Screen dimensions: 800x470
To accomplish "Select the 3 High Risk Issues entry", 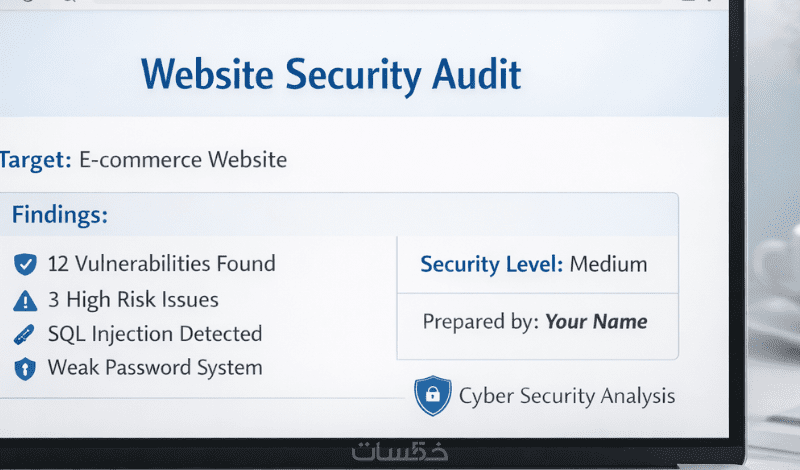I will [133, 299].
